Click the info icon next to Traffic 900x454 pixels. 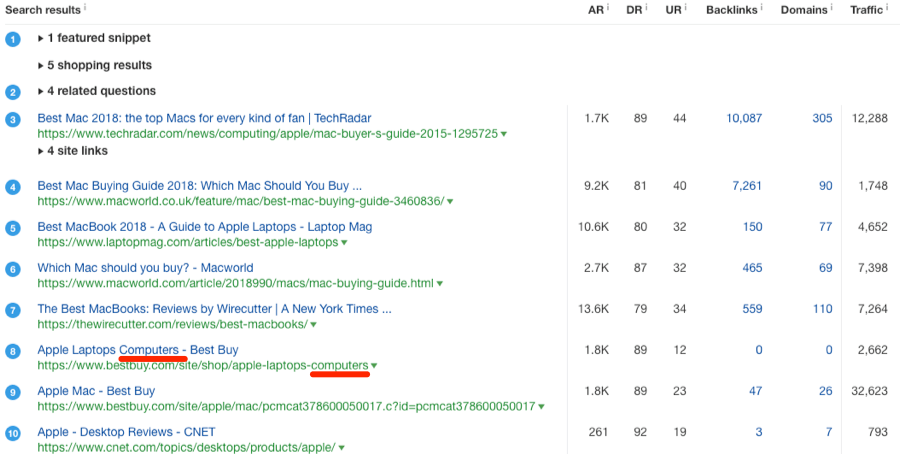[x=887, y=7]
